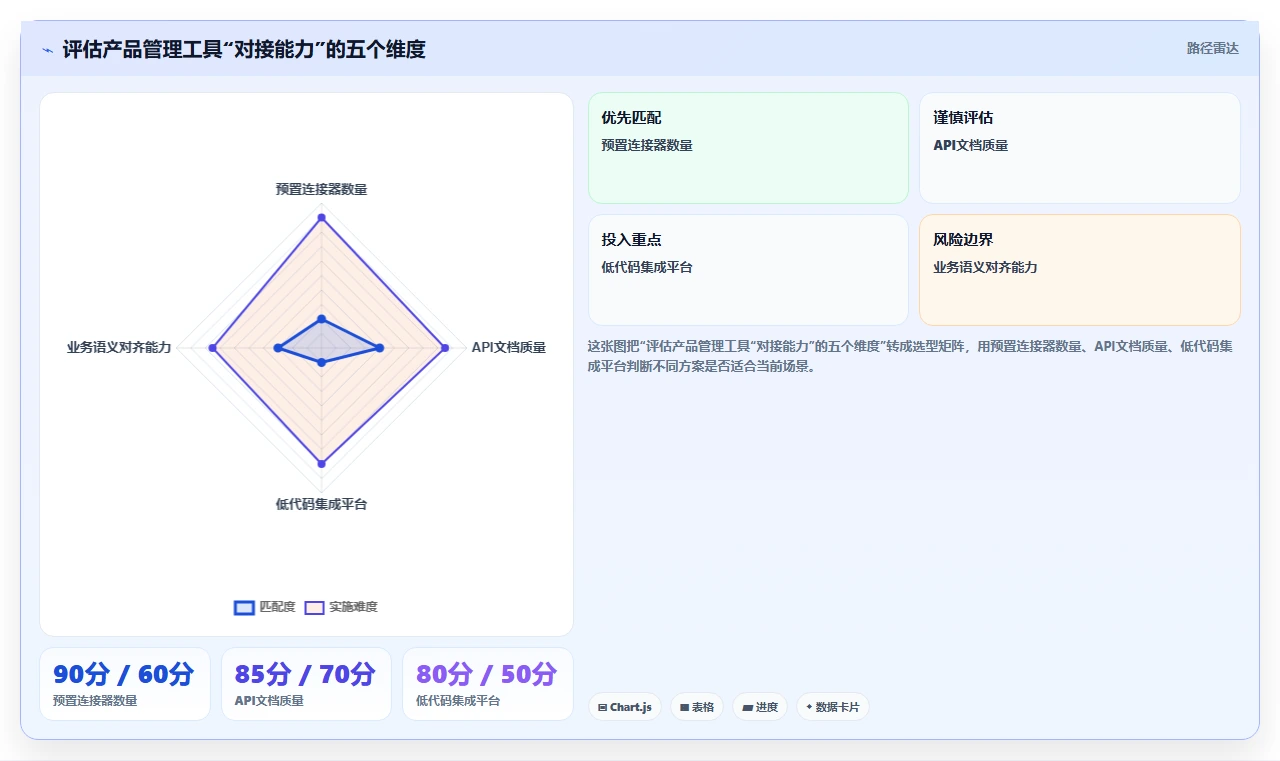Click the 路径雷达 label in the header
The image size is (1280, 761).
(1212, 48)
